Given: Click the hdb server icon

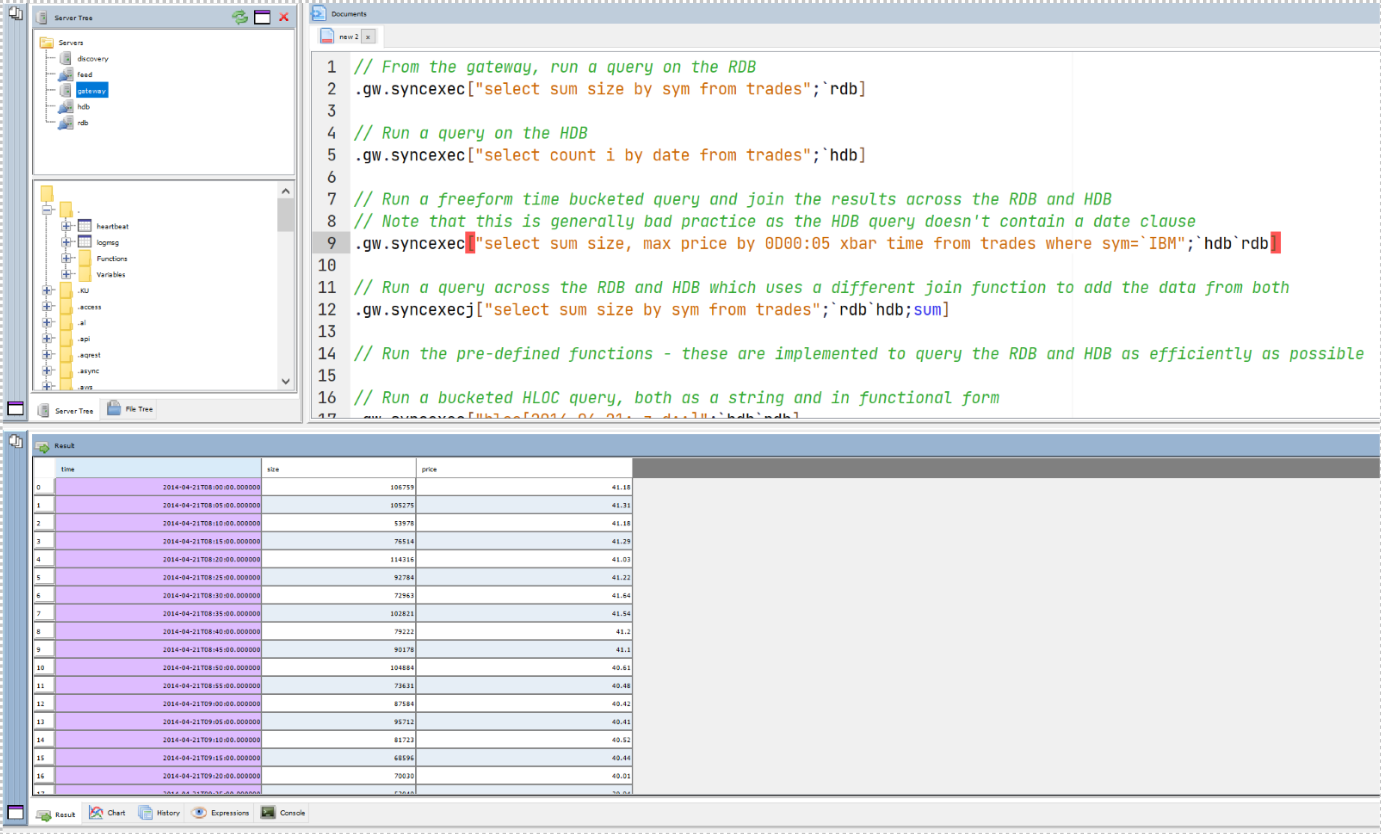Looking at the screenshot, I should (65, 107).
